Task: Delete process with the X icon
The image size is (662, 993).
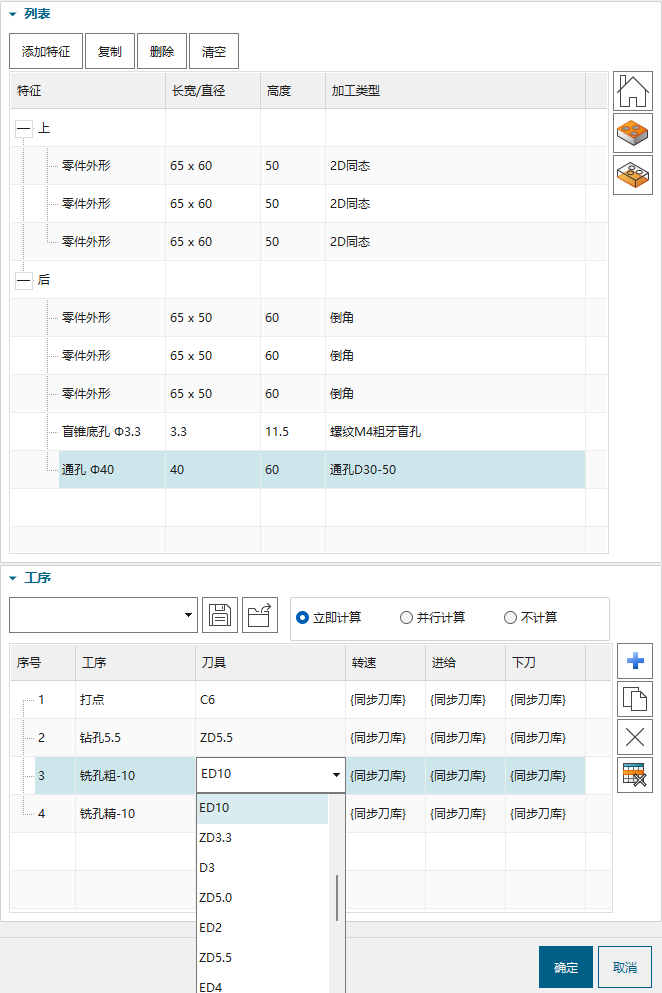Action: [x=635, y=737]
